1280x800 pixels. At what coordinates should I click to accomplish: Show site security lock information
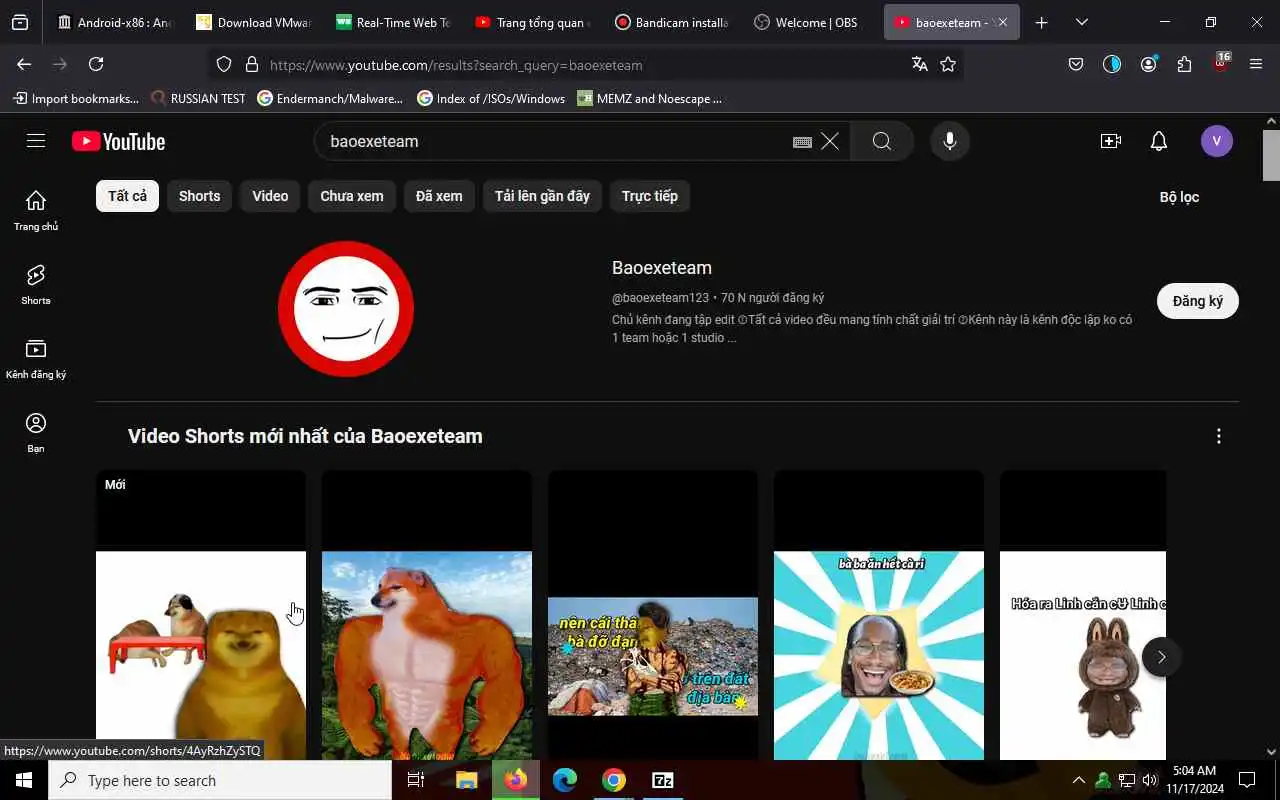tap(252, 64)
